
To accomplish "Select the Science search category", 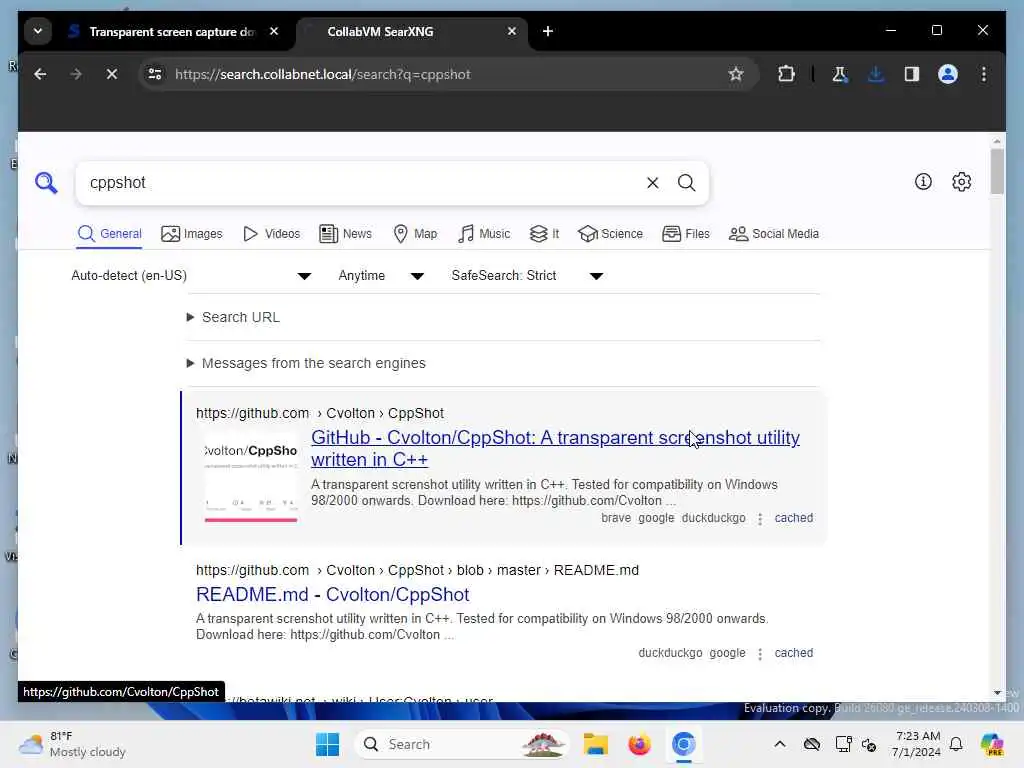I will [x=611, y=234].
